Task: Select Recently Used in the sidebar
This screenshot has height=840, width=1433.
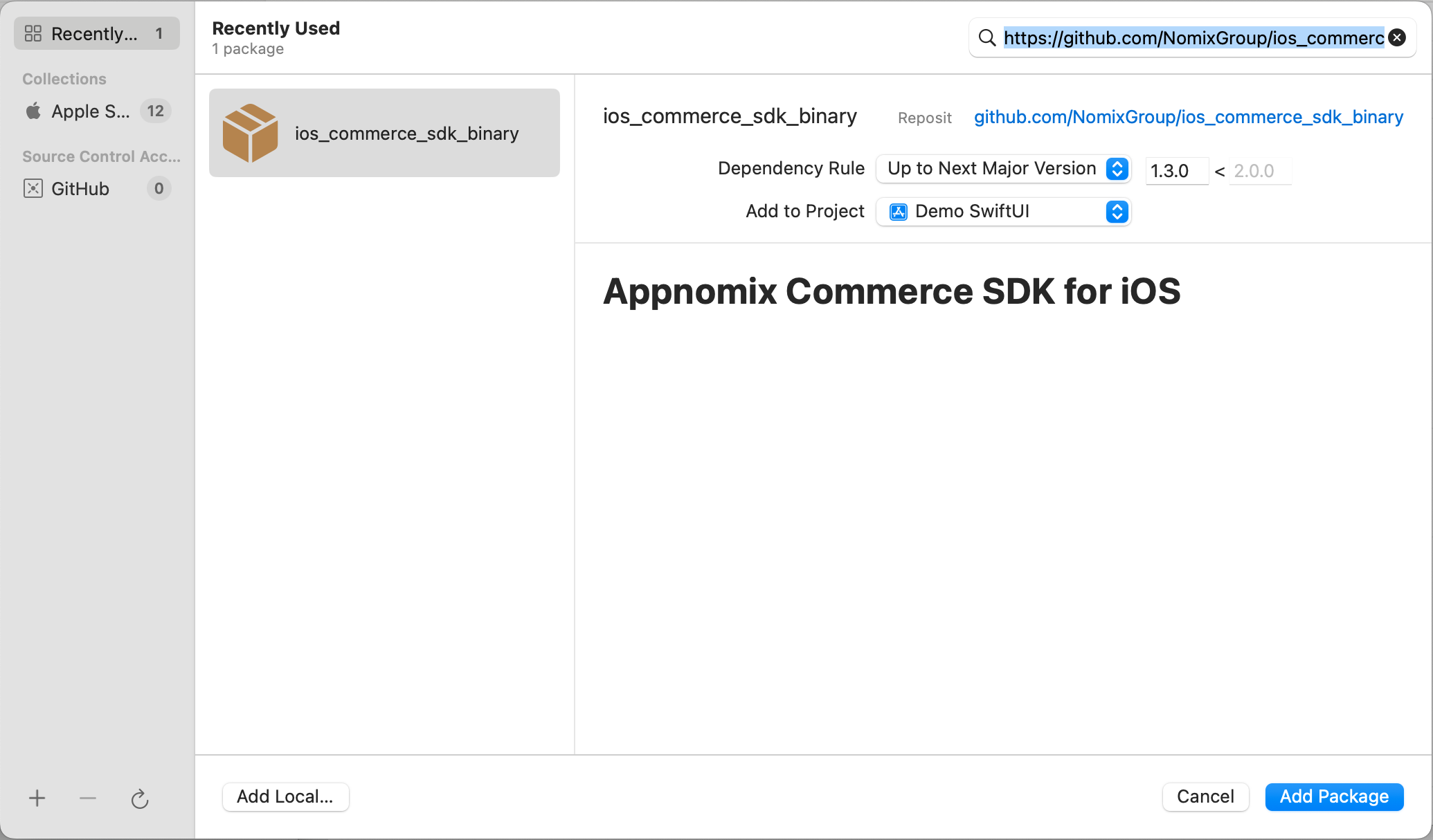Action: (x=96, y=33)
